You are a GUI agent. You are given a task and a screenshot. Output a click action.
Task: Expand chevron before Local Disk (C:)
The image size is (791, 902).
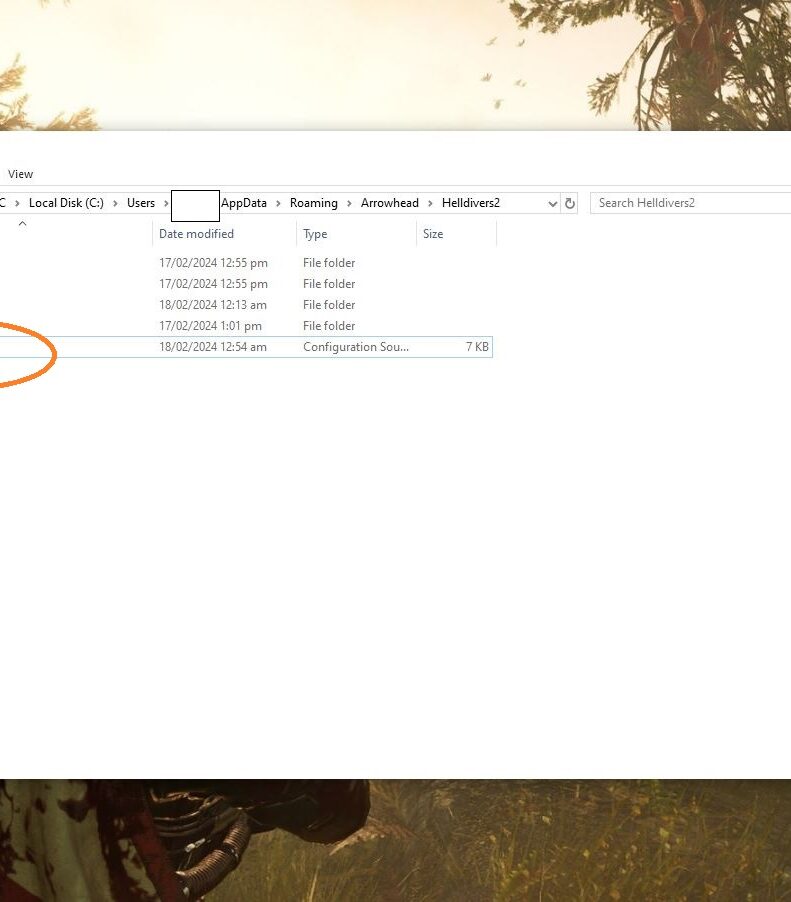pyautogui.click(x=17, y=204)
